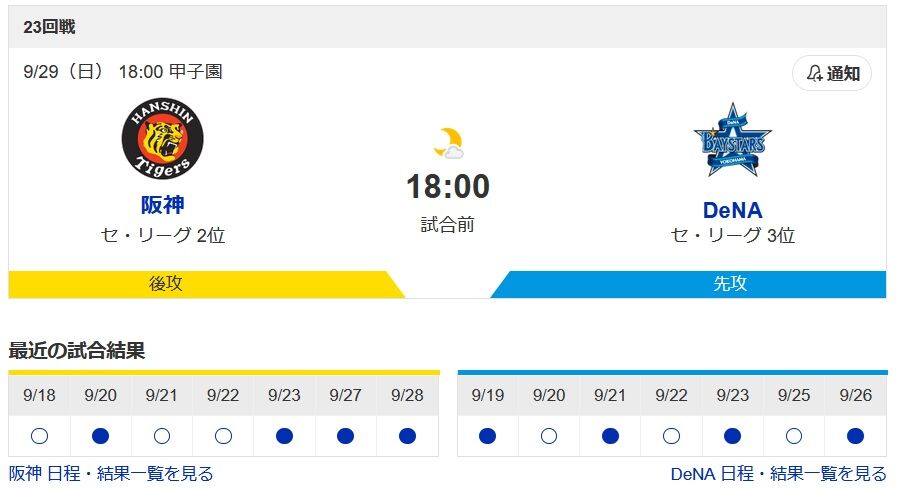Click the 18:00 game start time

(x=447, y=187)
